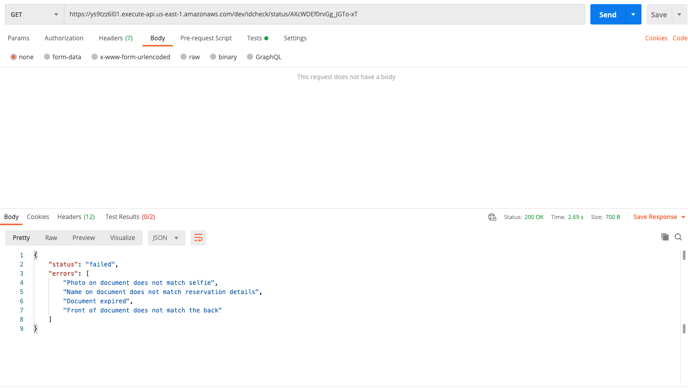Open the Send options arrow
The height and width of the screenshot is (388, 688).
point(633,14)
